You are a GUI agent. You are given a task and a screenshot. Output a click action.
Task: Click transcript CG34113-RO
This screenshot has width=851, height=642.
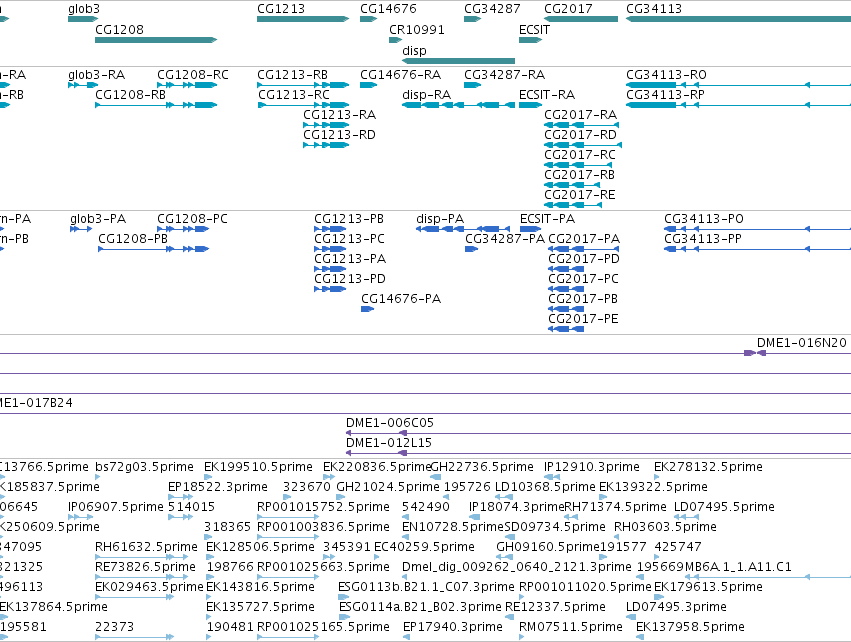click(x=666, y=74)
